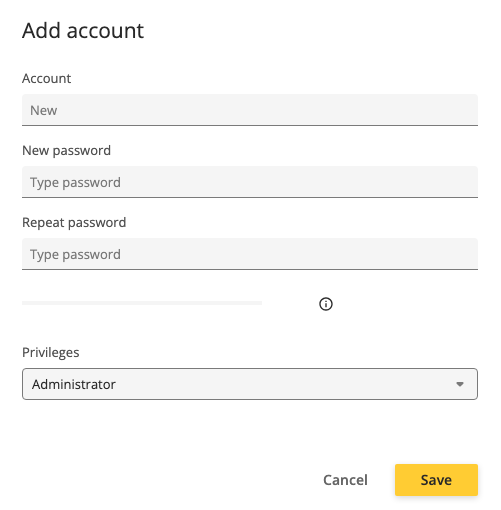Click "Type password" placeholder under New password
501x510 pixels.
click(75, 183)
